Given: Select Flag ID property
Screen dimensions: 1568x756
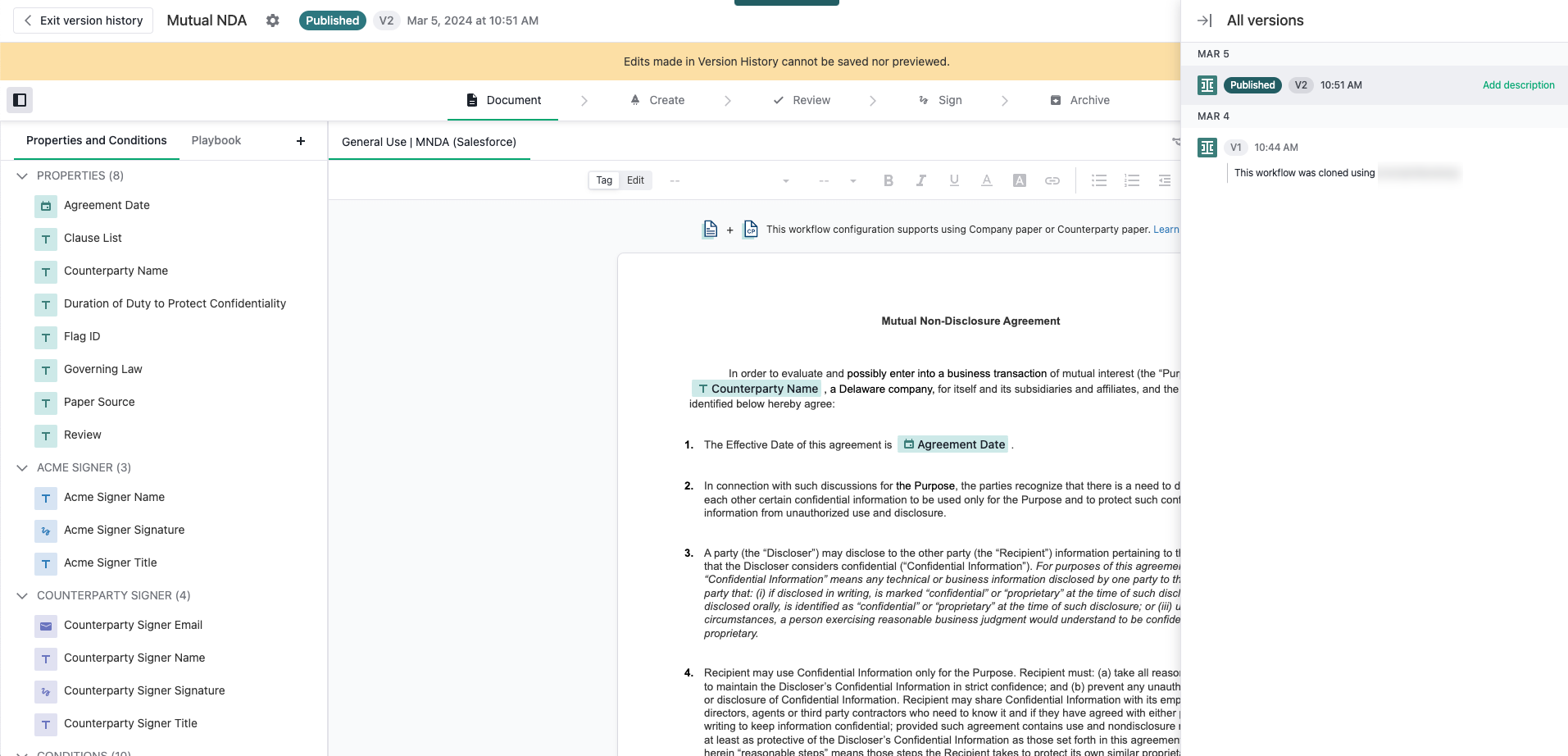Looking at the screenshot, I should [x=82, y=336].
